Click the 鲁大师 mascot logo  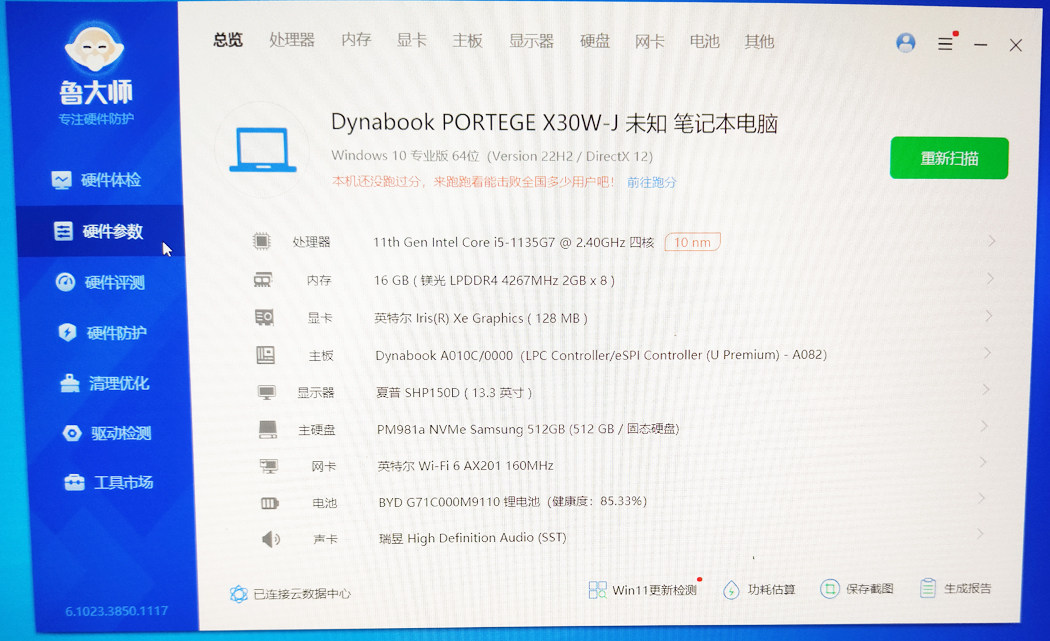click(94, 47)
